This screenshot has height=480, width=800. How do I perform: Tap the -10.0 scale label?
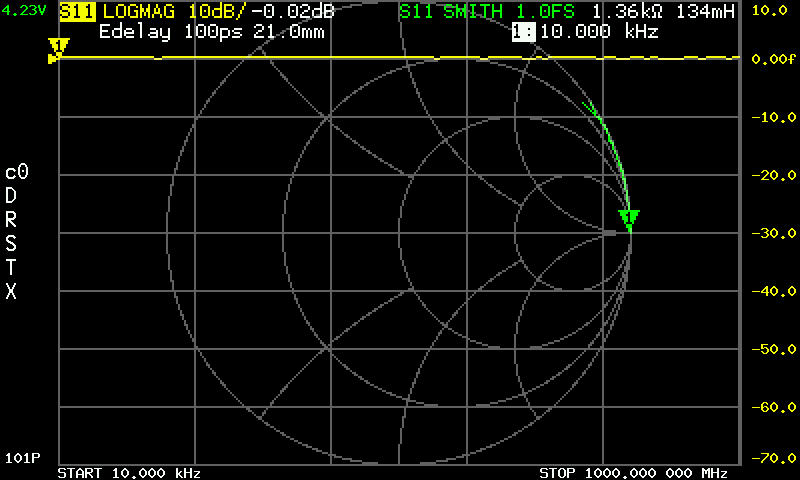point(773,117)
